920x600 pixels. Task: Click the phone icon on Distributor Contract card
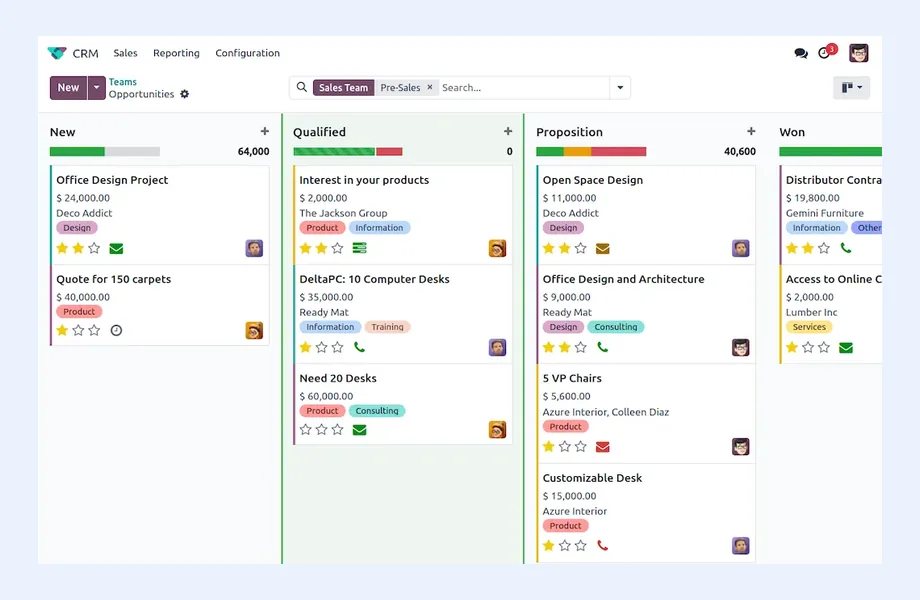tap(845, 248)
